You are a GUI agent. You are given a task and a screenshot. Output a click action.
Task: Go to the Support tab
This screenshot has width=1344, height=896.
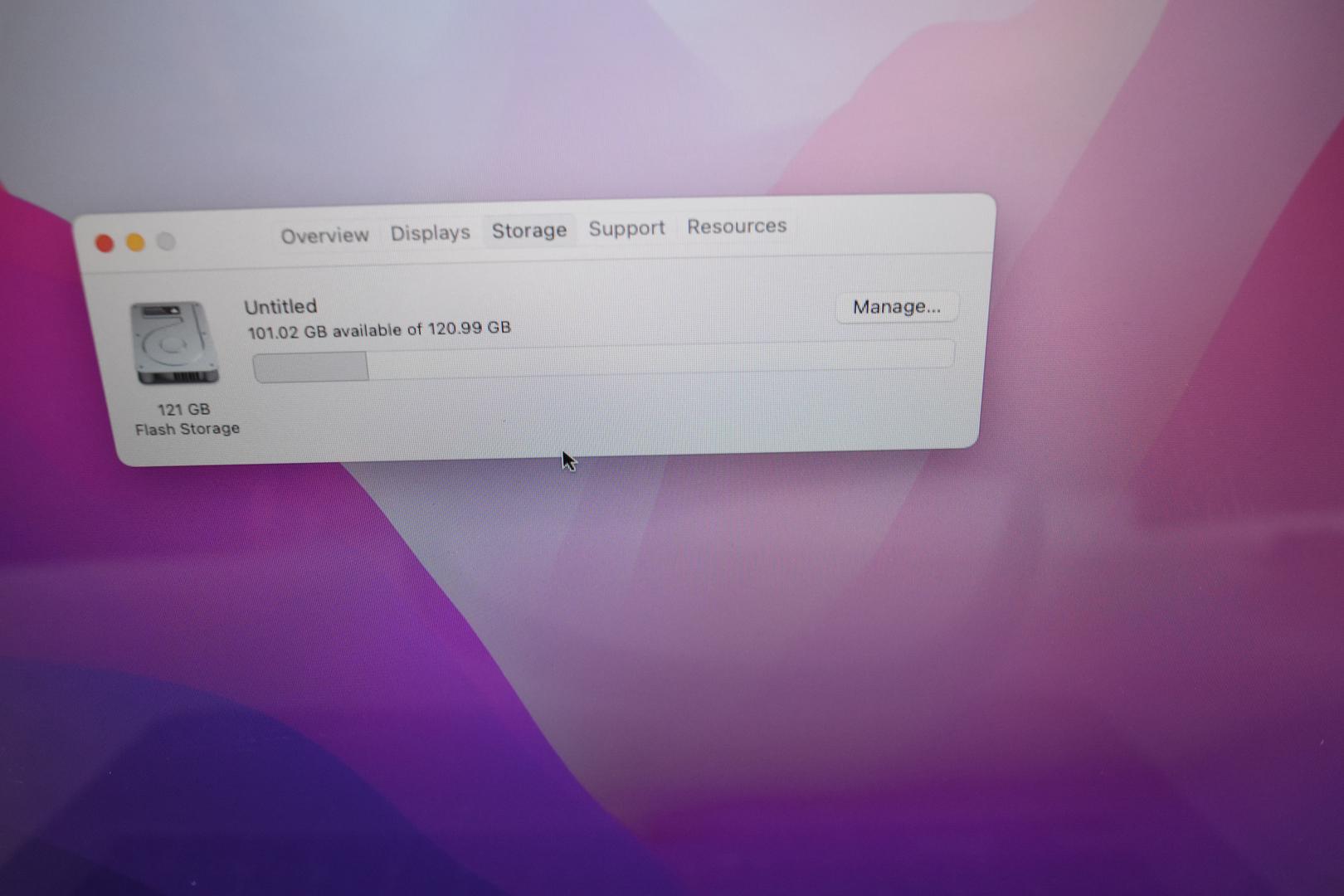(626, 228)
